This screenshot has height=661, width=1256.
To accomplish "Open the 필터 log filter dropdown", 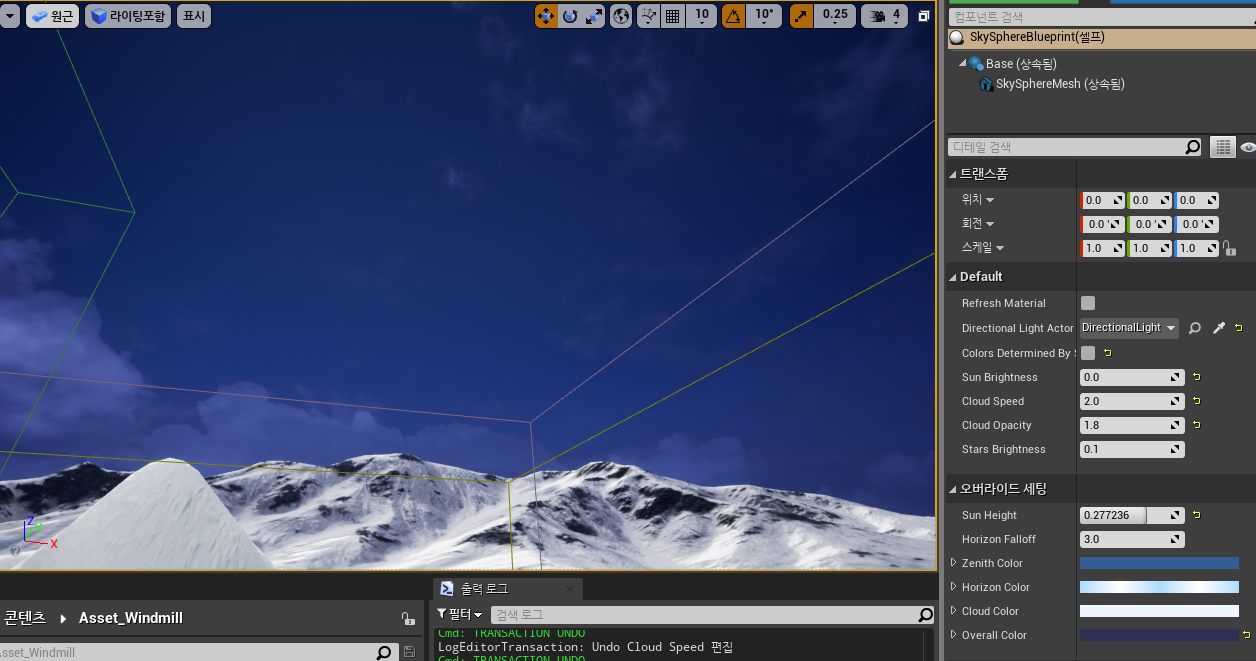I will coord(460,614).
